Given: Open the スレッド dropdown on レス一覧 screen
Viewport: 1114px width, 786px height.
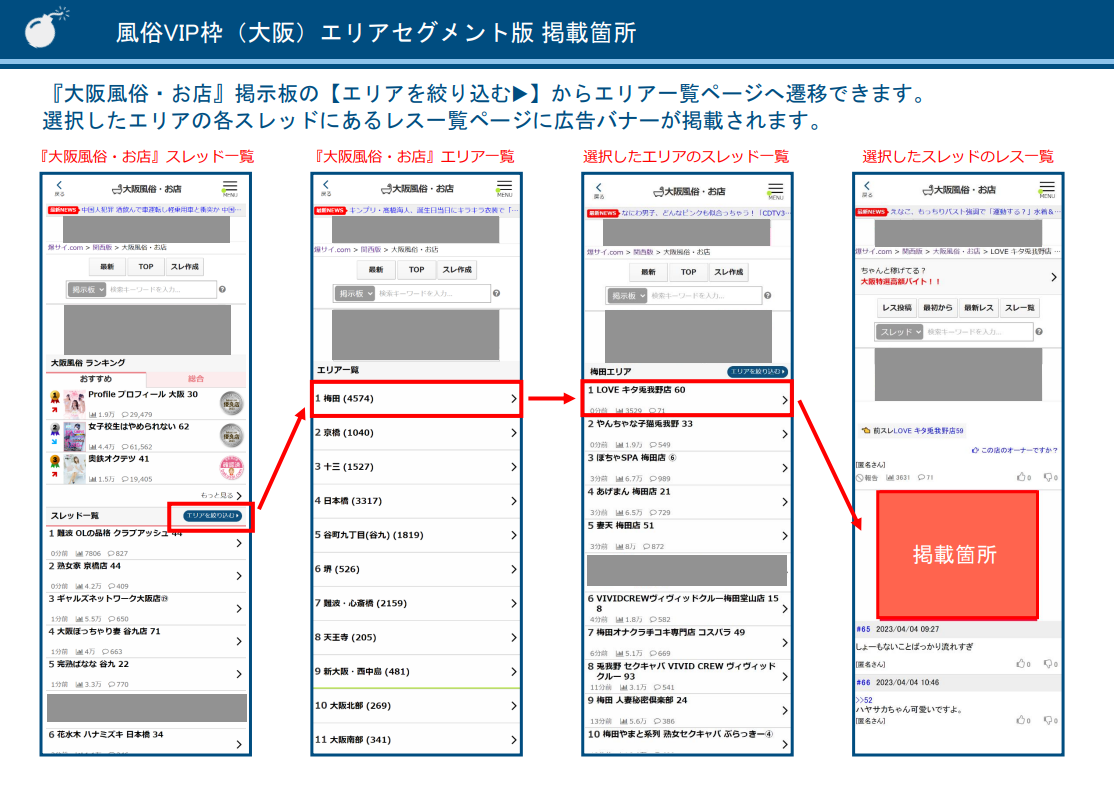Looking at the screenshot, I should click(900, 332).
